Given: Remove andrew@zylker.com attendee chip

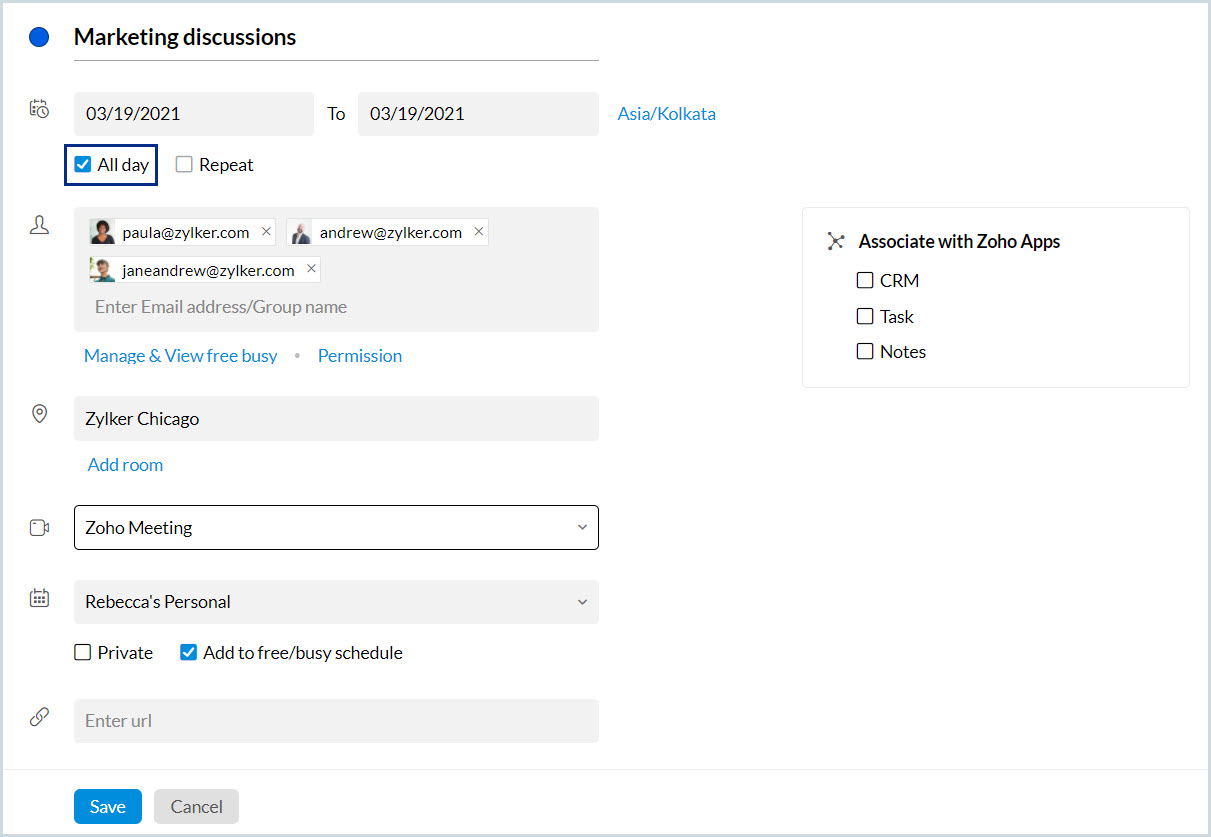Looking at the screenshot, I should pyautogui.click(x=479, y=232).
